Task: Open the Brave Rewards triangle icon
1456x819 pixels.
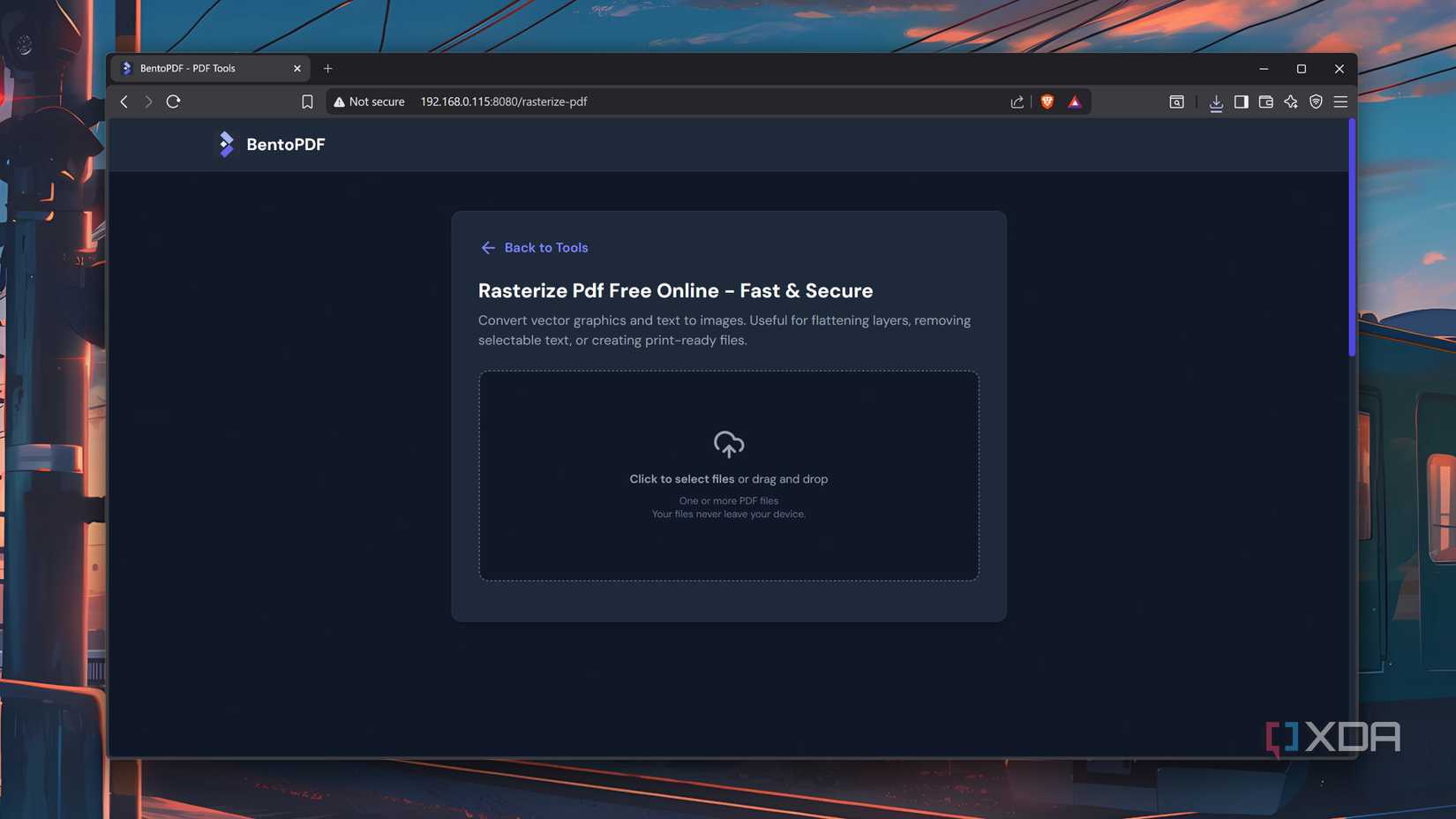Action: (x=1074, y=101)
